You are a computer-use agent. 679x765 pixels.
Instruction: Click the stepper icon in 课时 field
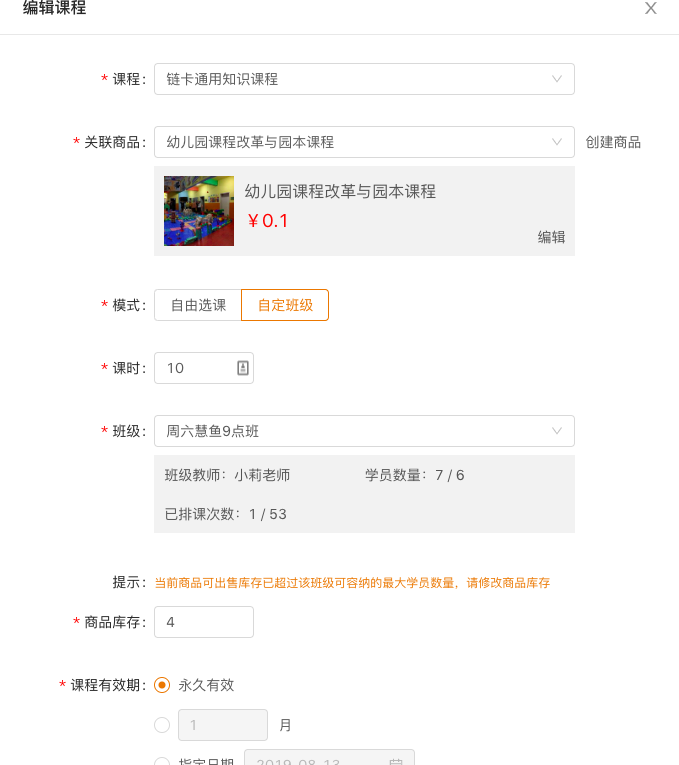242,368
